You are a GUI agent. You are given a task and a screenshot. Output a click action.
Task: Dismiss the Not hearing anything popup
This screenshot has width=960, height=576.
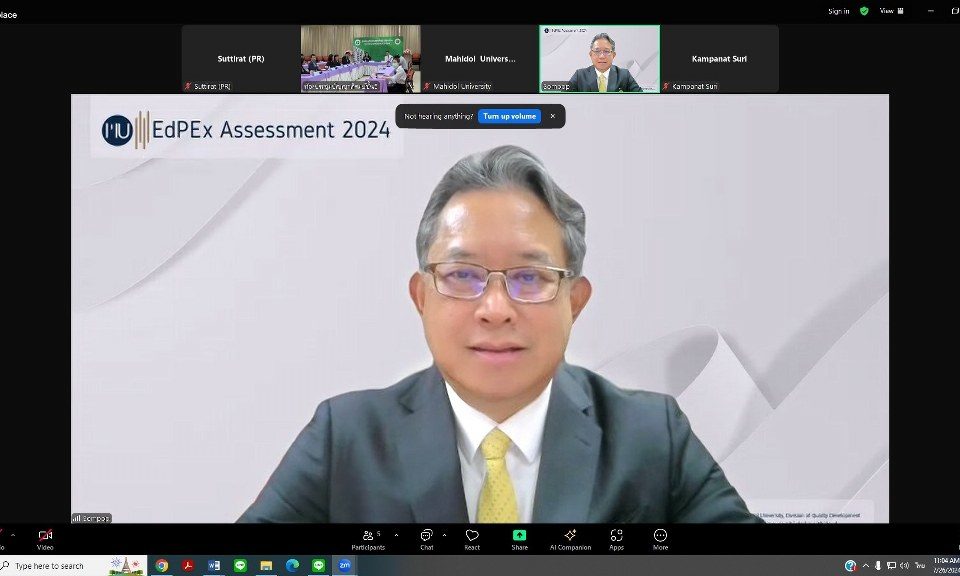[553, 116]
